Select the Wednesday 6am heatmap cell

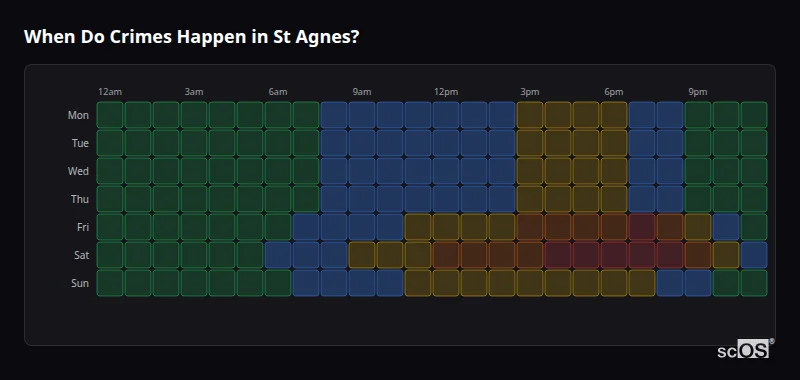[278, 171]
